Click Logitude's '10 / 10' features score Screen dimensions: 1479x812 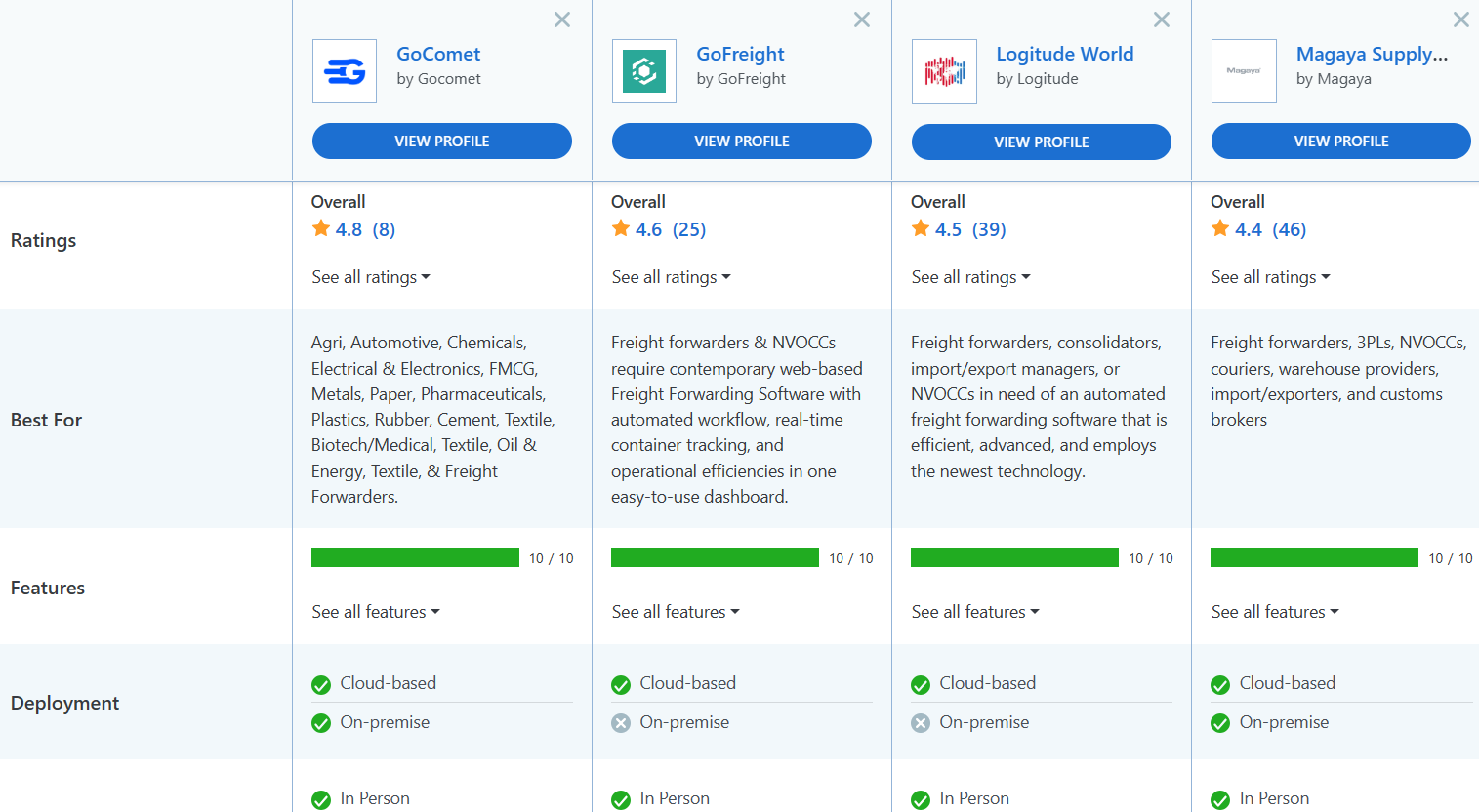tap(1151, 558)
